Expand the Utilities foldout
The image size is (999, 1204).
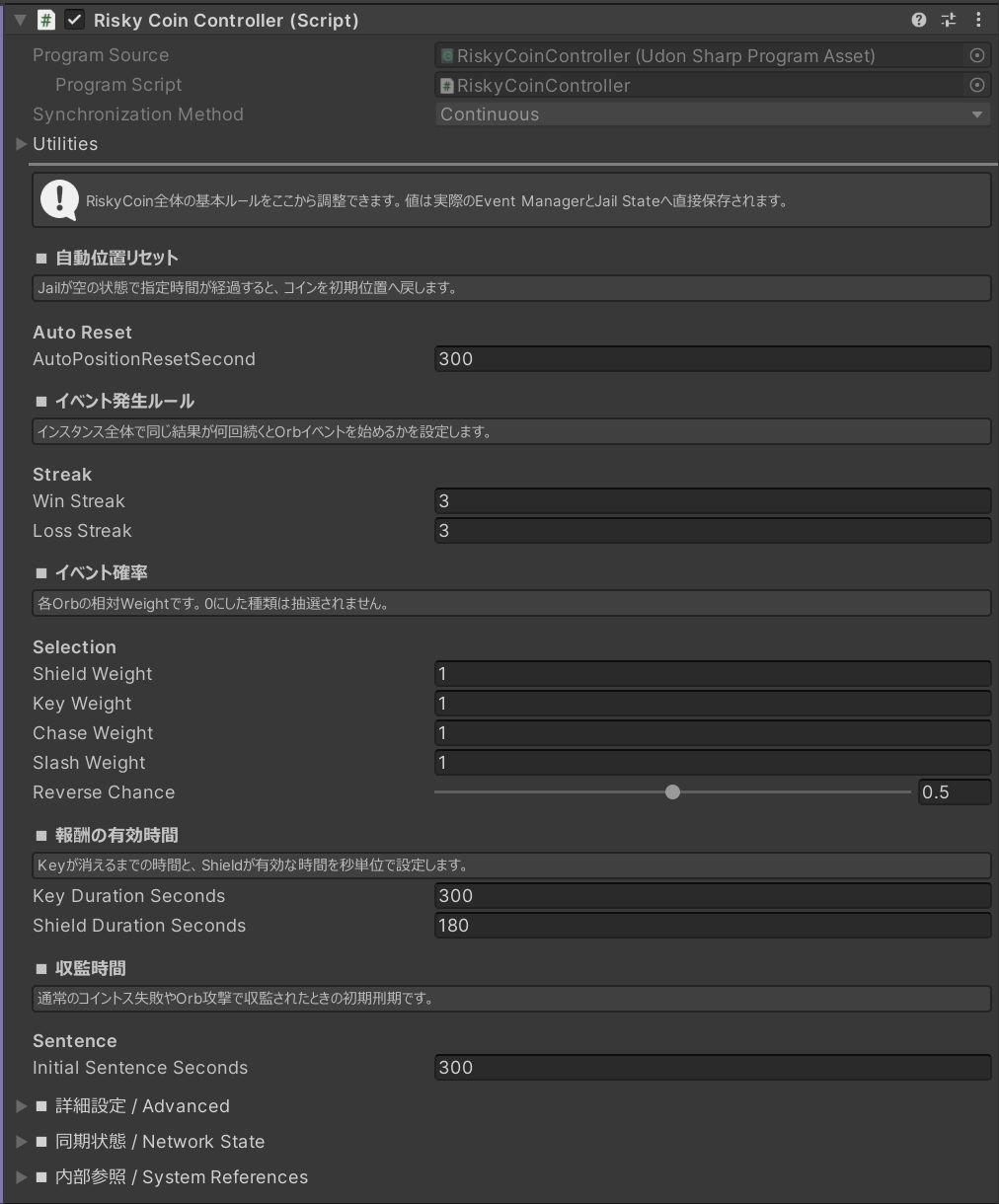point(21,144)
